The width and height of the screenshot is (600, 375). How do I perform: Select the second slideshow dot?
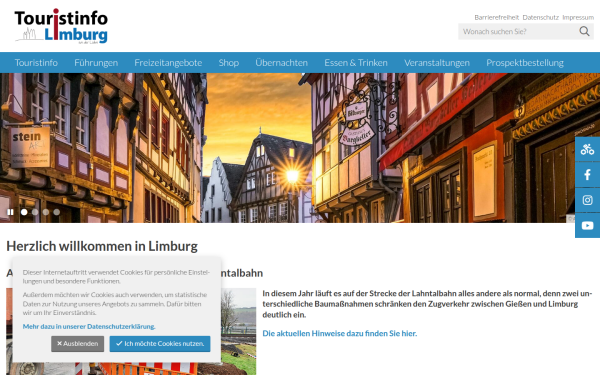(35, 212)
